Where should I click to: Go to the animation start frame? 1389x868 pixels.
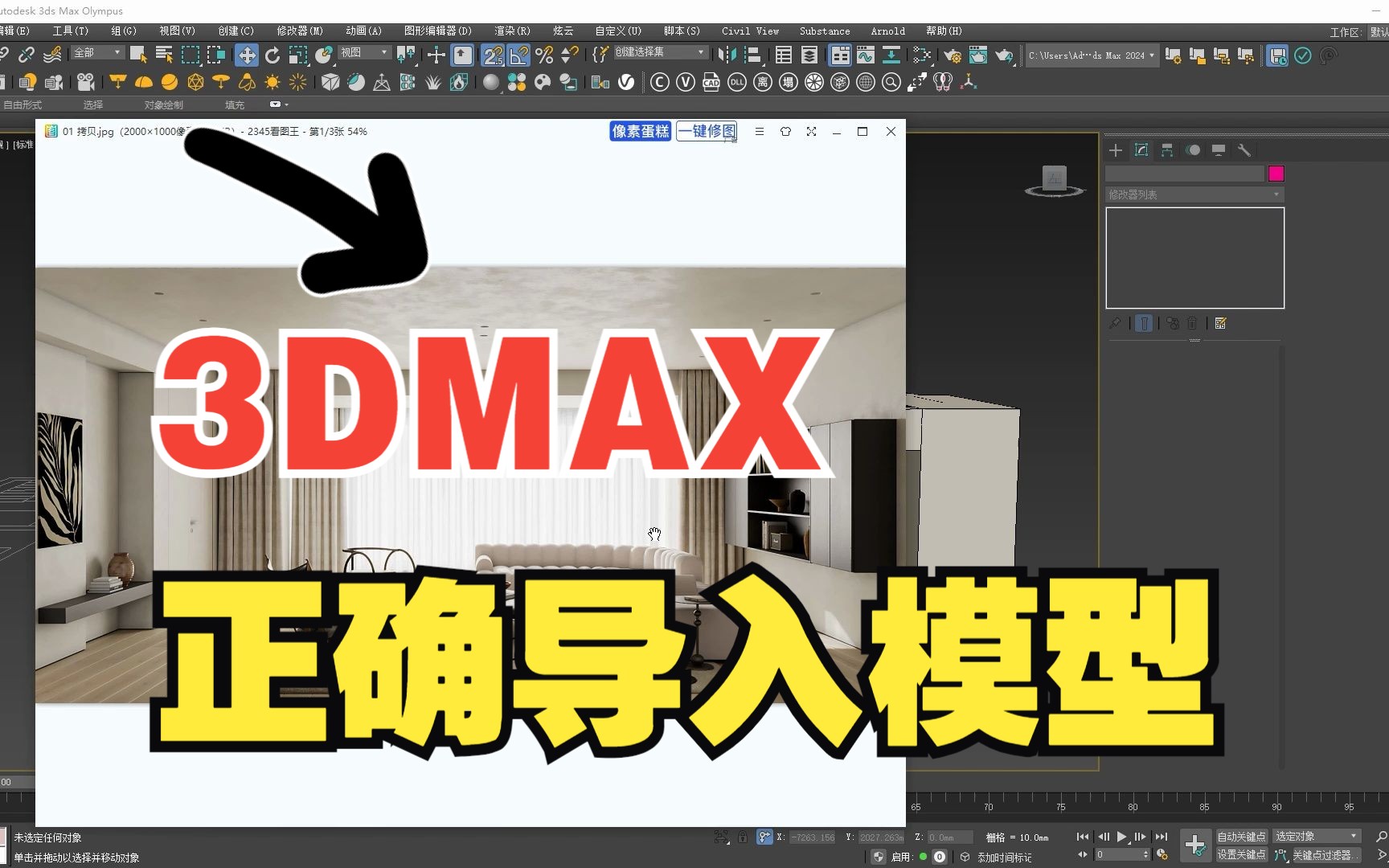coord(1083,837)
